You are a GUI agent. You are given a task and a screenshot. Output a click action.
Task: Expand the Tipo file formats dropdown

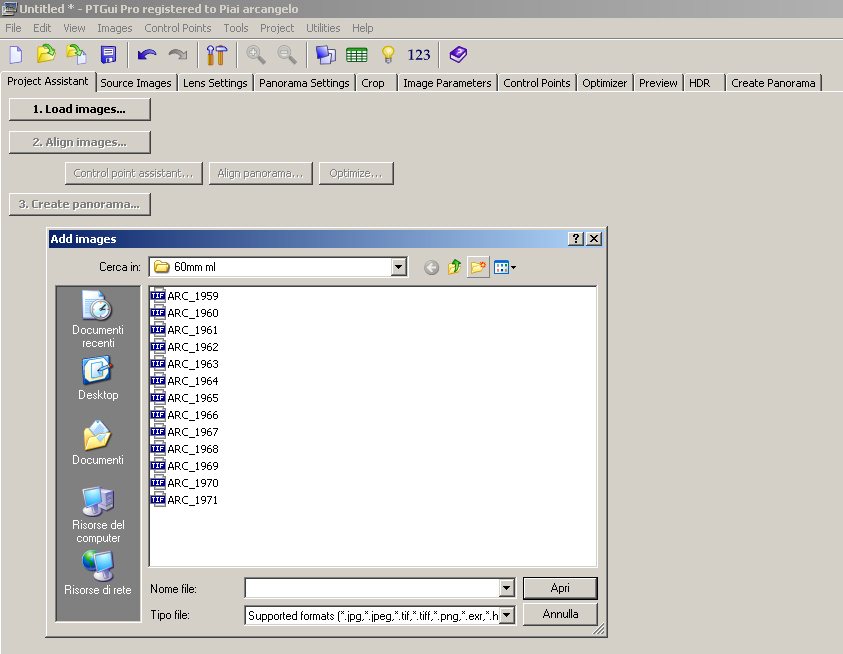(506, 615)
